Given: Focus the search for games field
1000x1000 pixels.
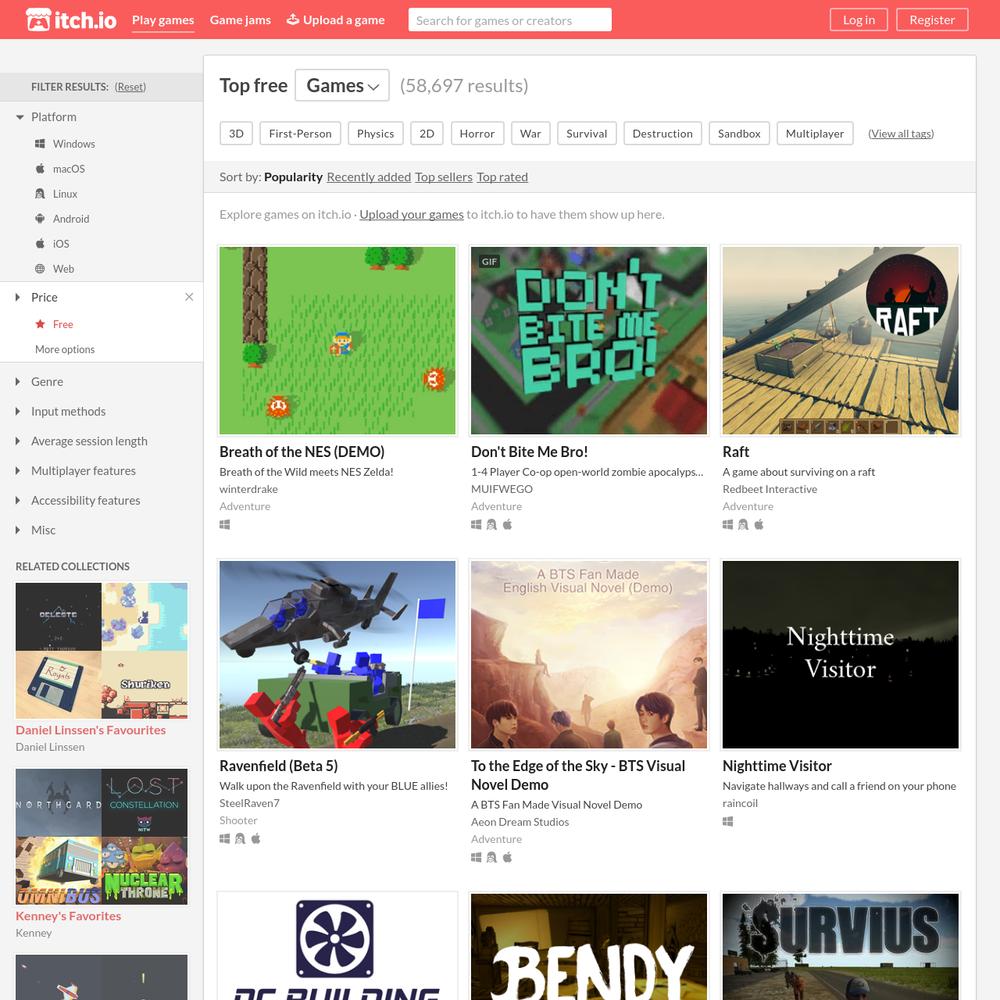Looking at the screenshot, I should [x=510, y=20].
